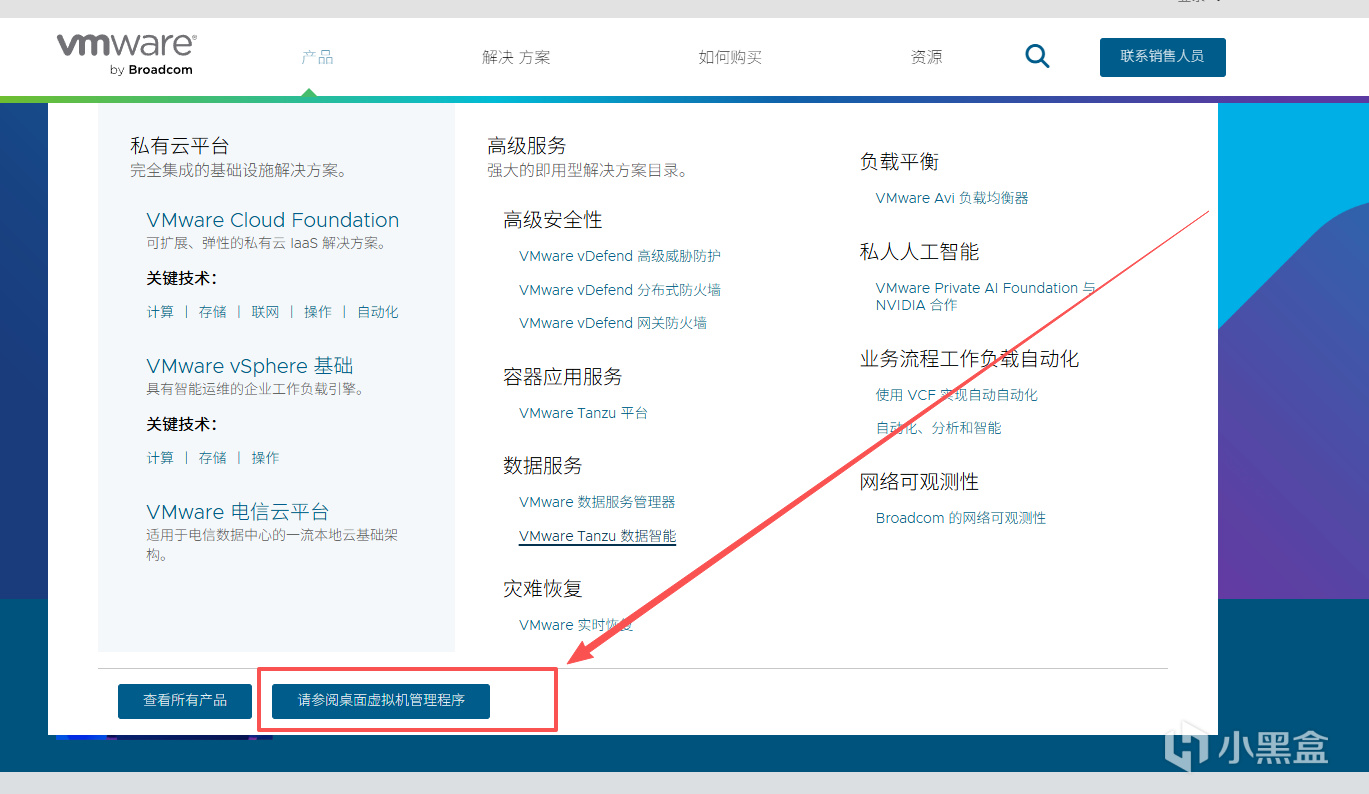
Task: Open 自动化、分析和智能 link
Action: click(938, 428)
